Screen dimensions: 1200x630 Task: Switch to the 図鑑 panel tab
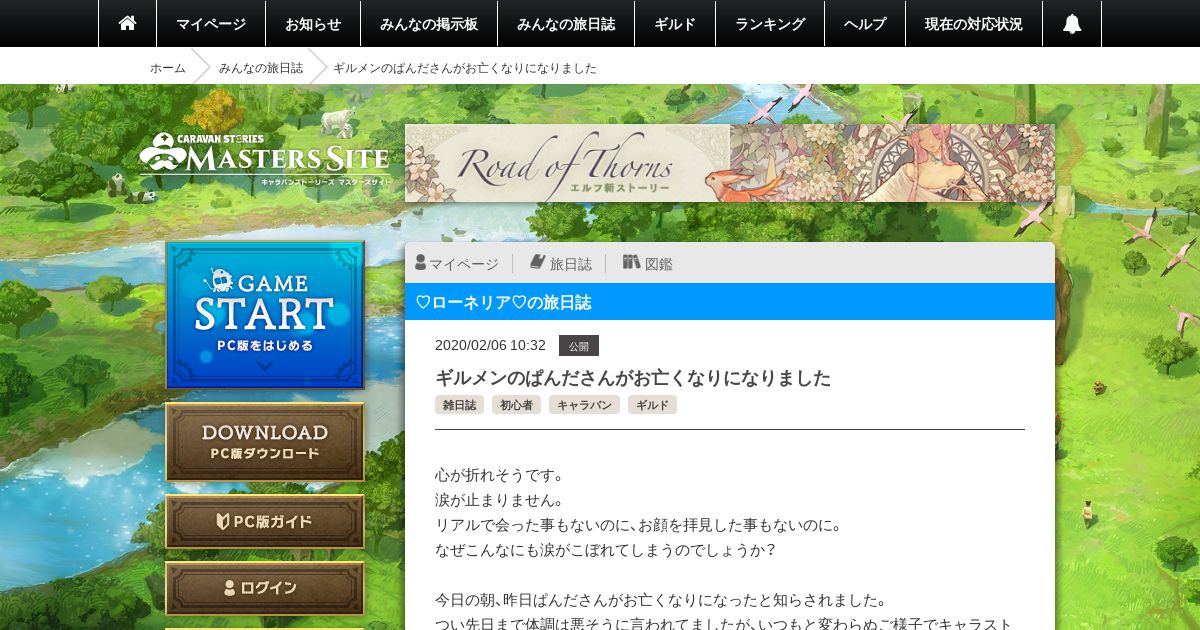tap(648, 263)
